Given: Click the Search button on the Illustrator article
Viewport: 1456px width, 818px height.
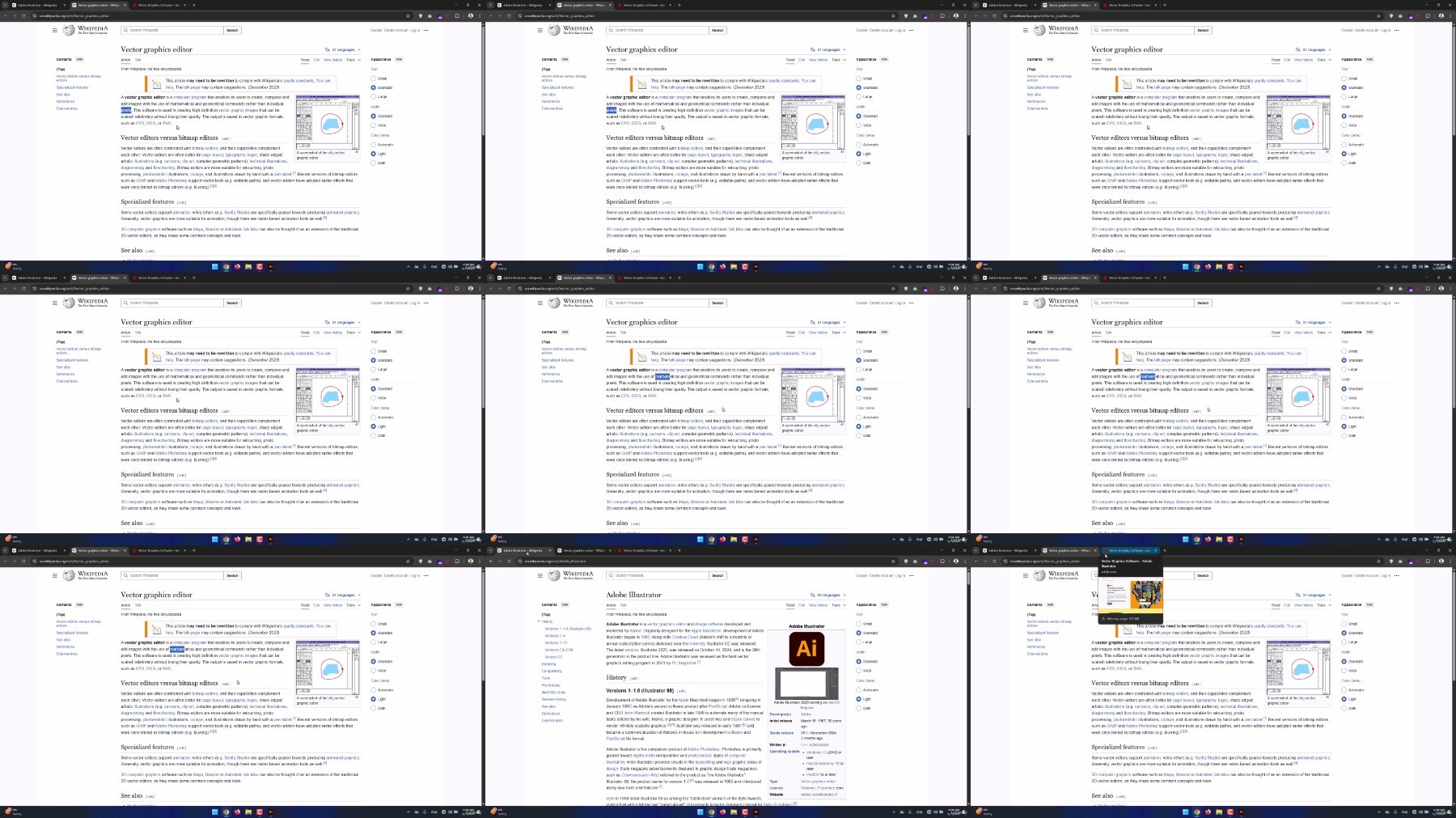Looking at the screenshot, I should click(717, 575).
